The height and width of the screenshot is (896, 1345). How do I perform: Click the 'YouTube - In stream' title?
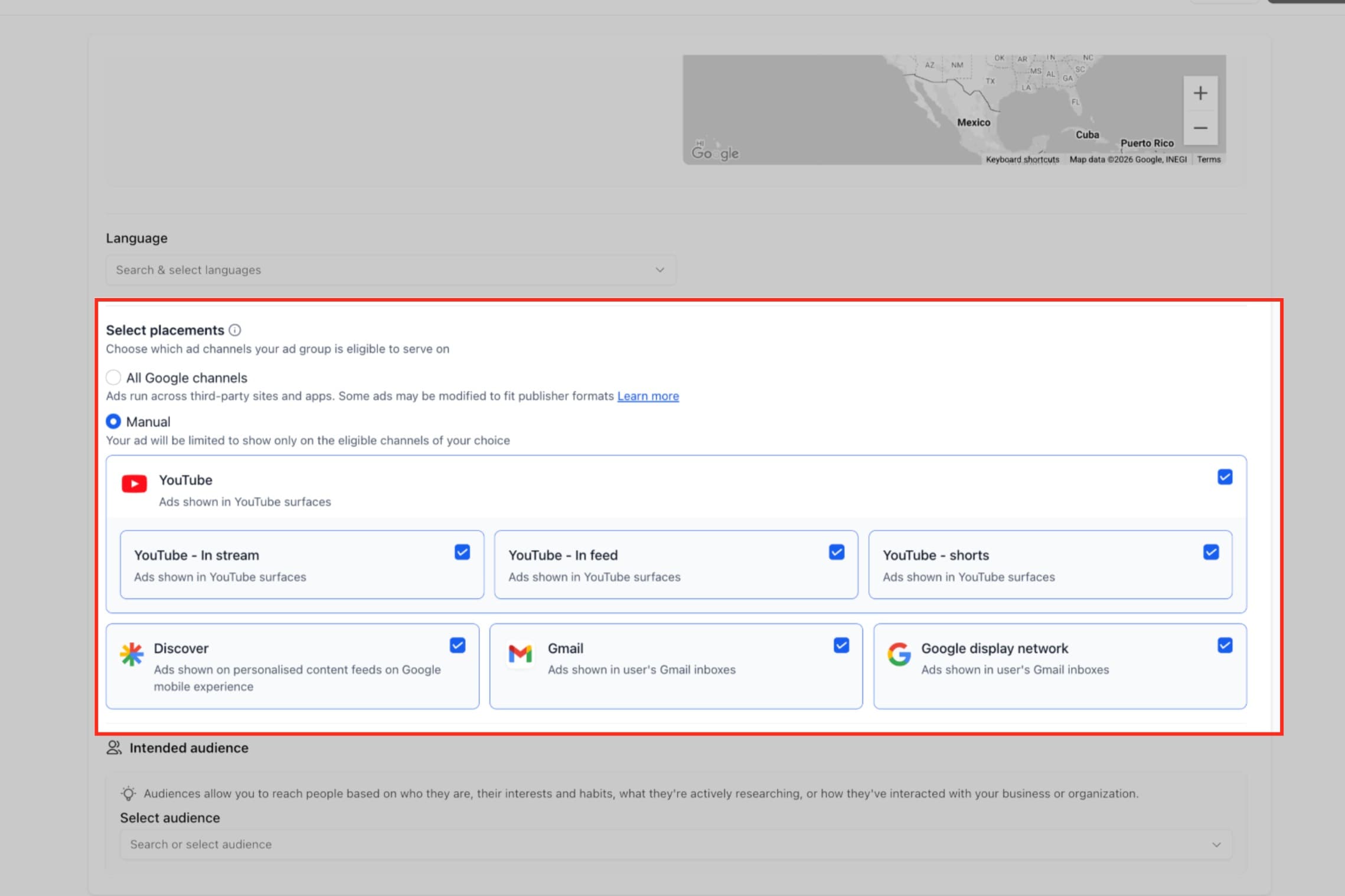[197, 555]
